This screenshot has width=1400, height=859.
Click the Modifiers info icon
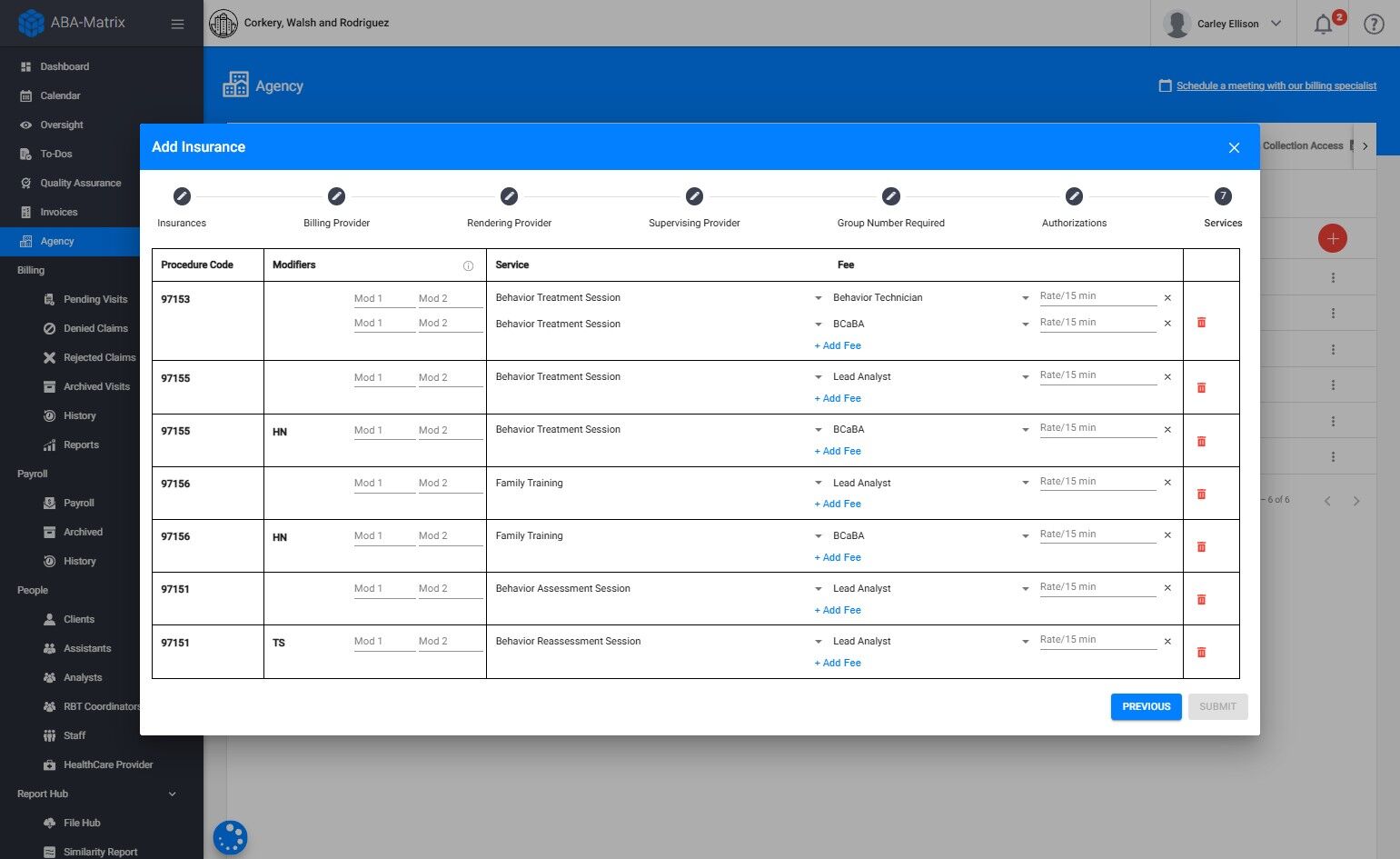coord(468,265)
